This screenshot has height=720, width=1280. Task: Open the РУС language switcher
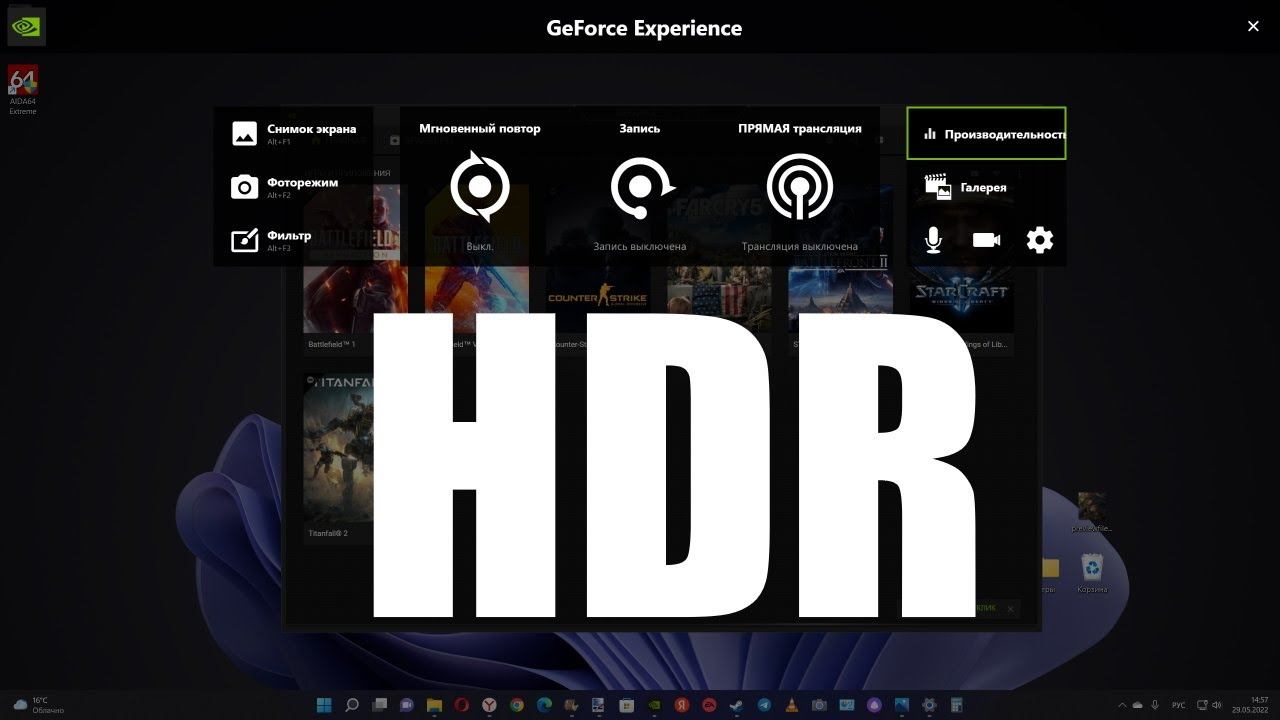tap(1179, 705)
